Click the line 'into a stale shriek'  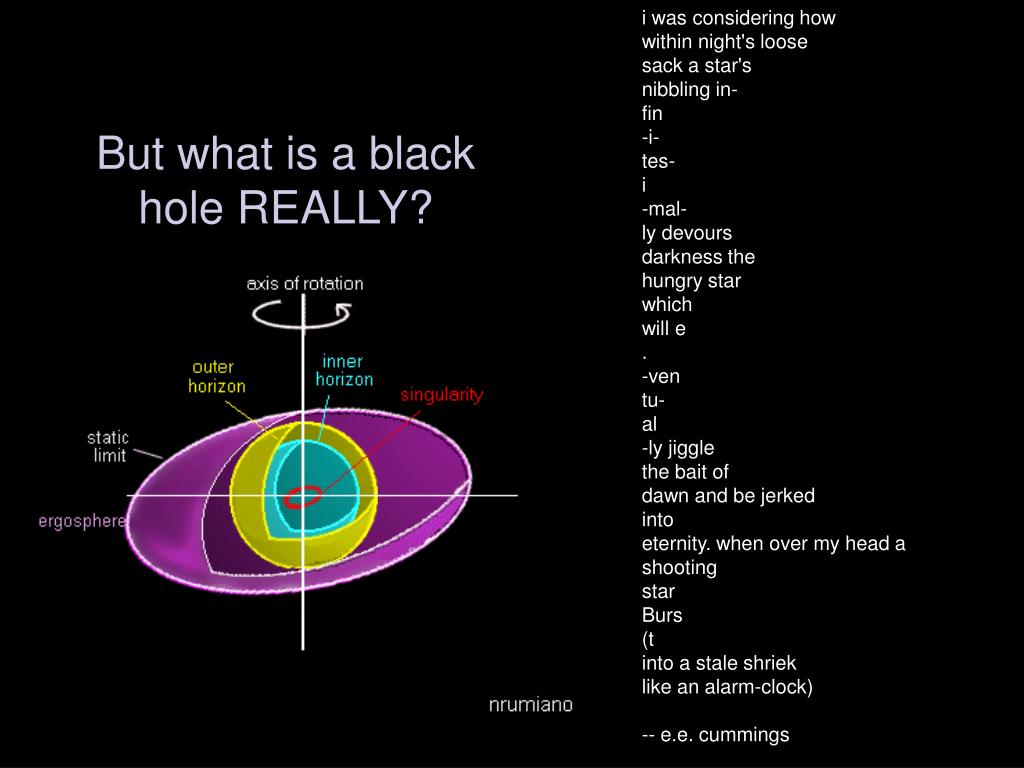(x=719, y=663)
